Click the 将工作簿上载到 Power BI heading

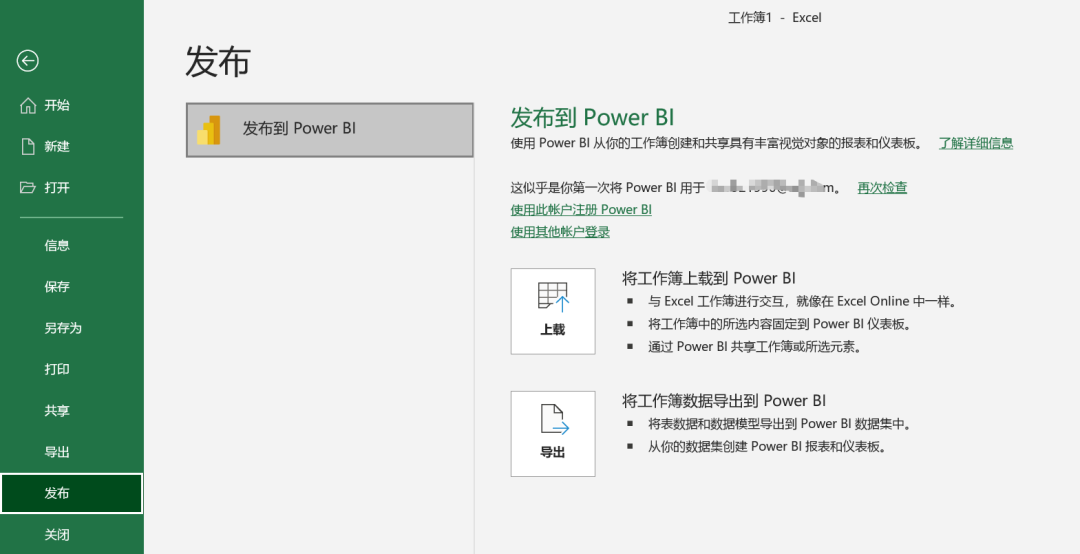pyautogui.click(x=709, y=278)
